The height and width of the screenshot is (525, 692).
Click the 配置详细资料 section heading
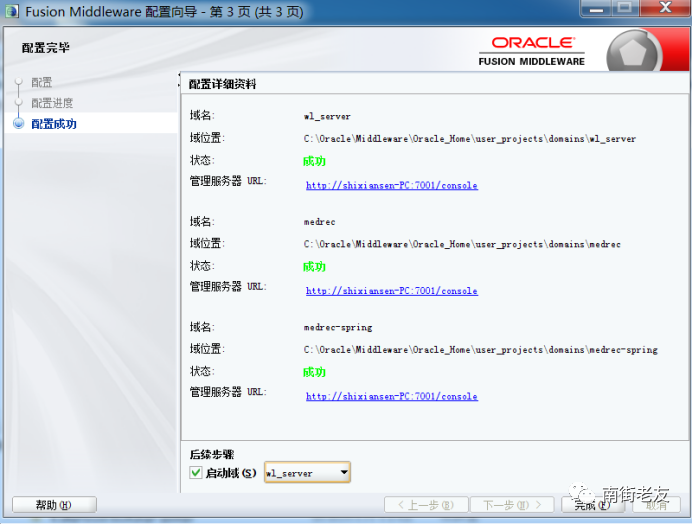click(222, 84)
